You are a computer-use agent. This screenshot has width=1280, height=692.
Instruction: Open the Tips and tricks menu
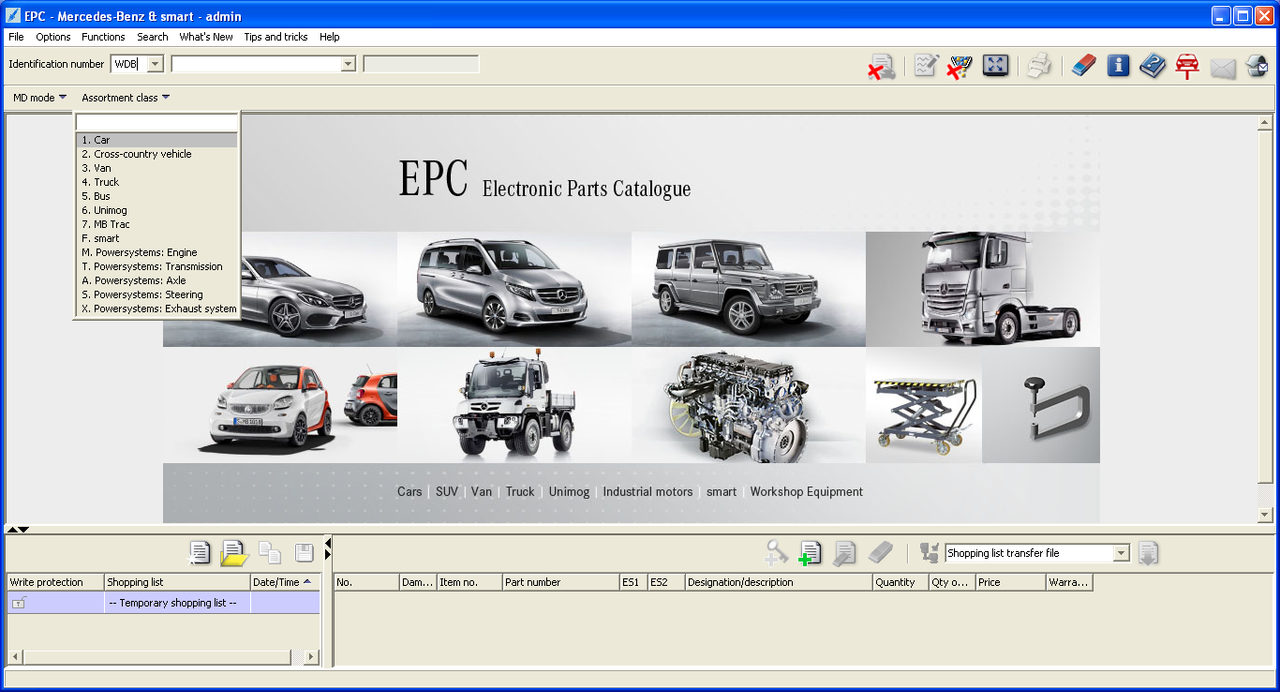[276, 37]
